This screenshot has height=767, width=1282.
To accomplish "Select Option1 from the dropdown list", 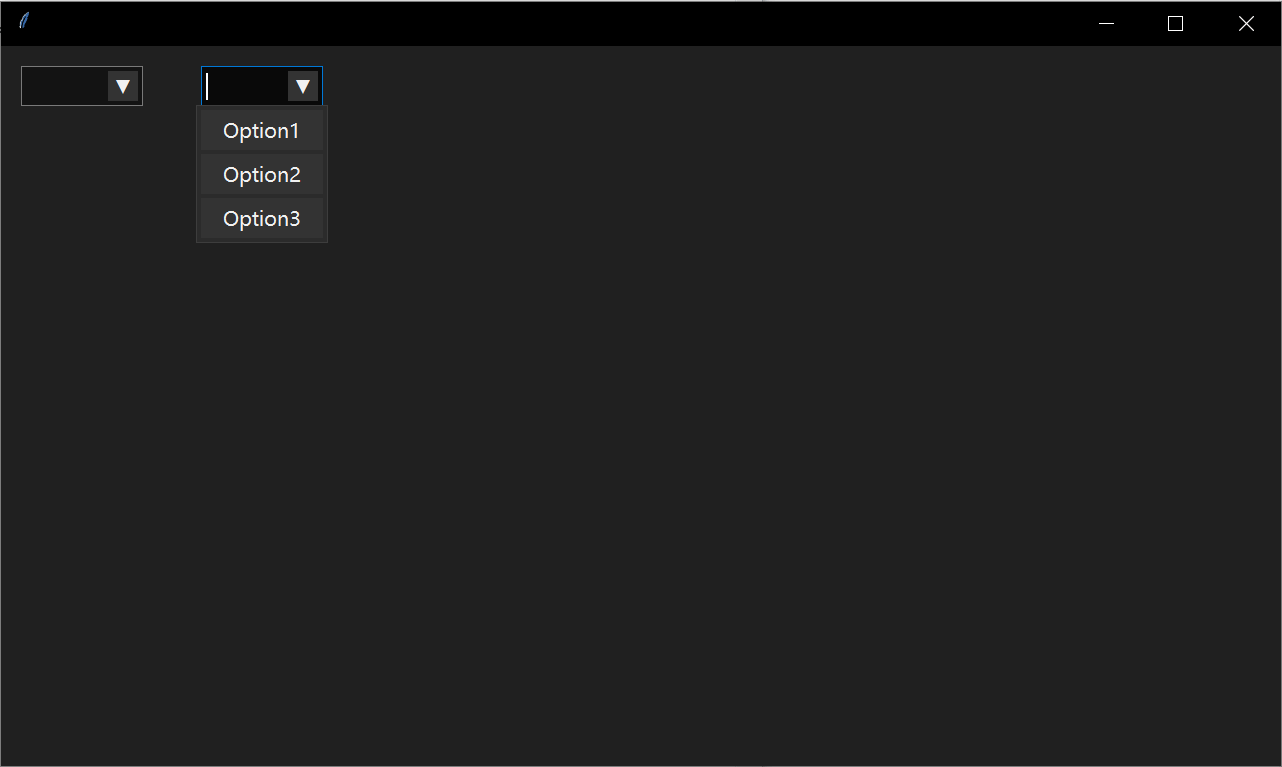I will coord(261,131).
